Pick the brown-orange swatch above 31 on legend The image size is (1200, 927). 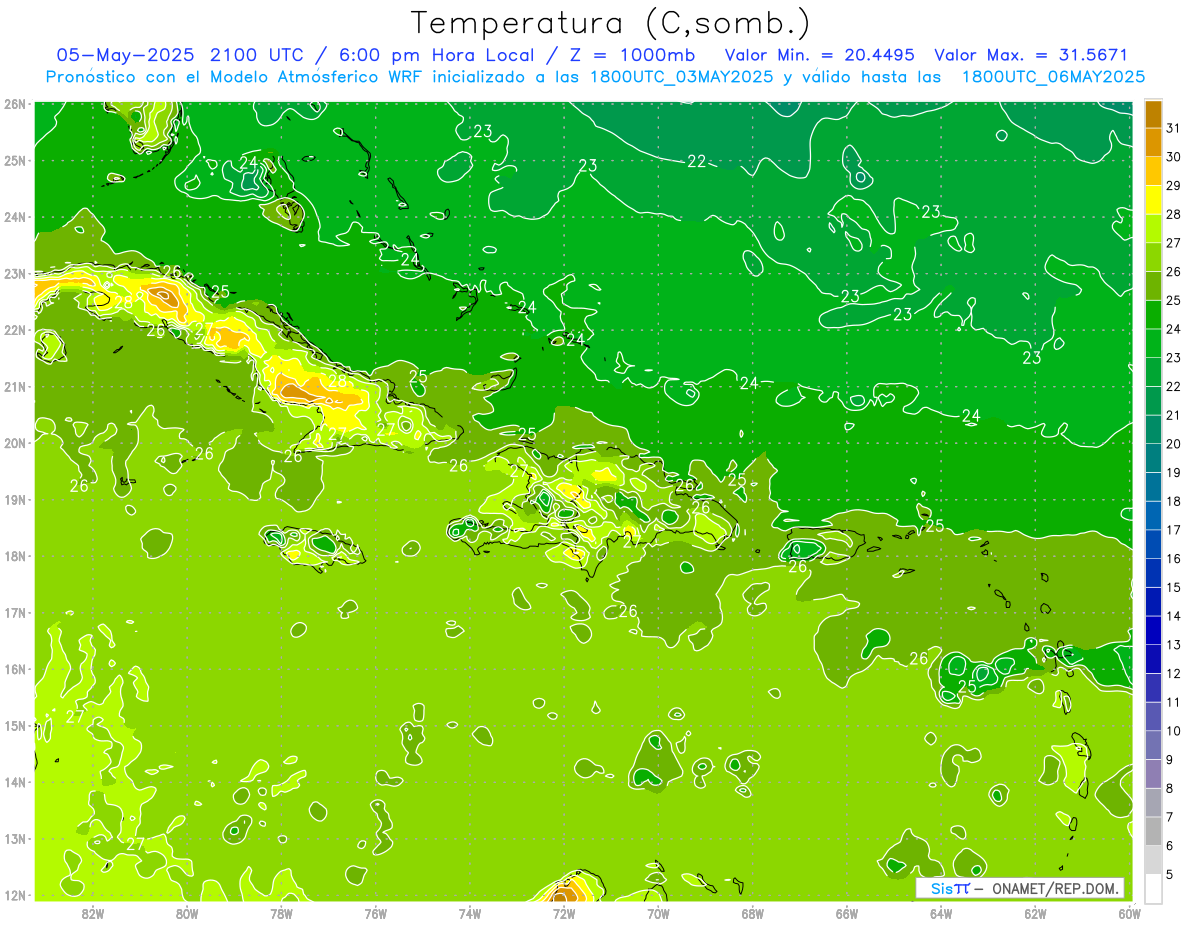(x=1153, y=114)
